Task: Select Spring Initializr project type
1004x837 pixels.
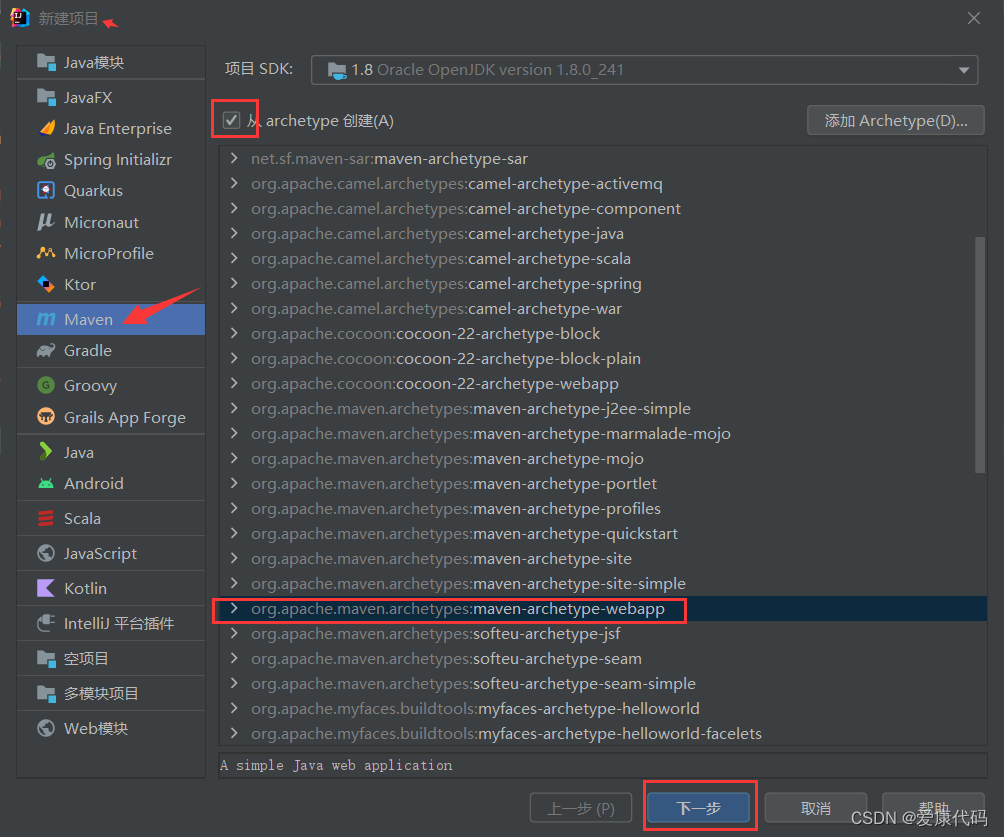Action: [111, 159]
